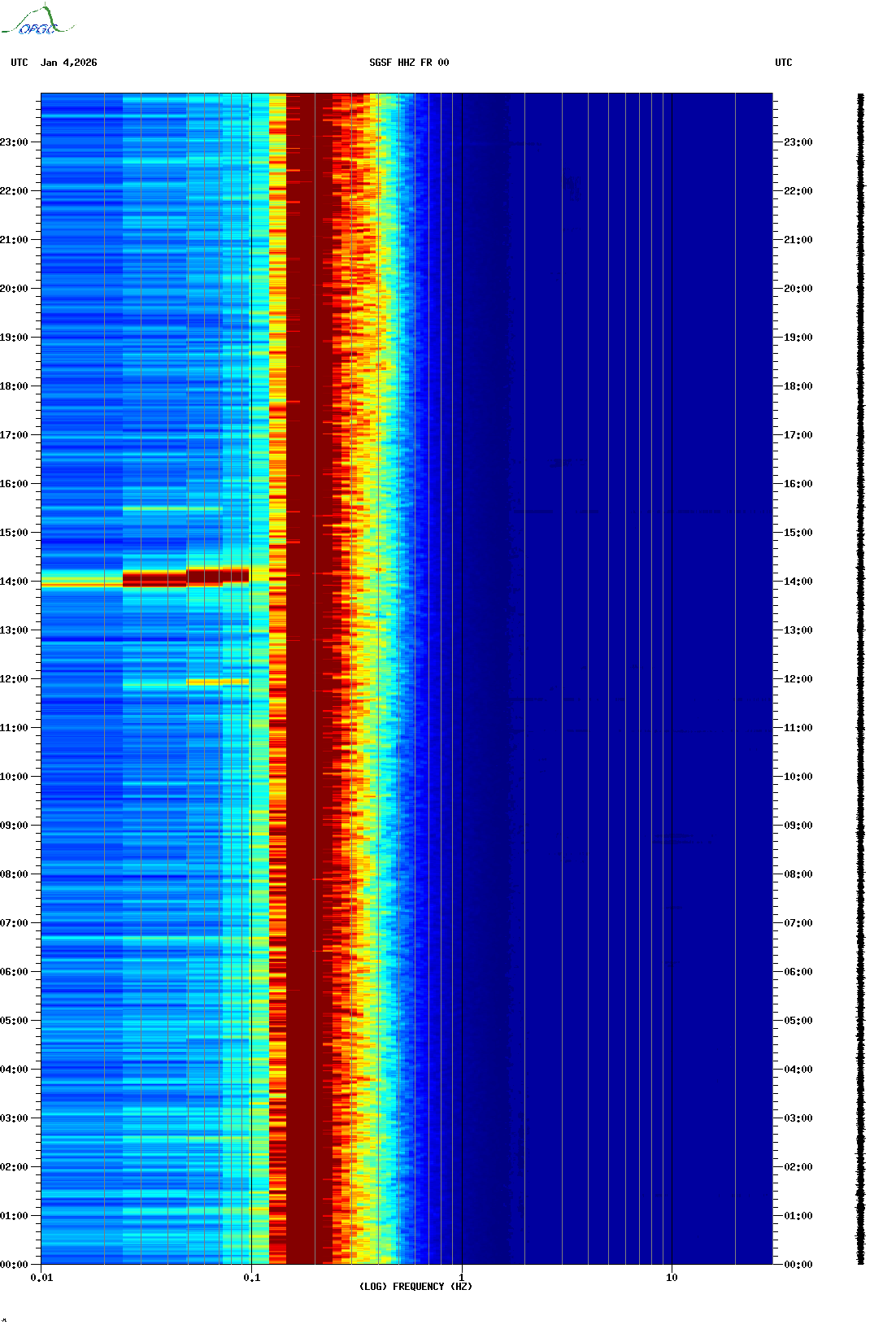
Task: Click the 0.1 frequency axis label
Action: 252,1278
